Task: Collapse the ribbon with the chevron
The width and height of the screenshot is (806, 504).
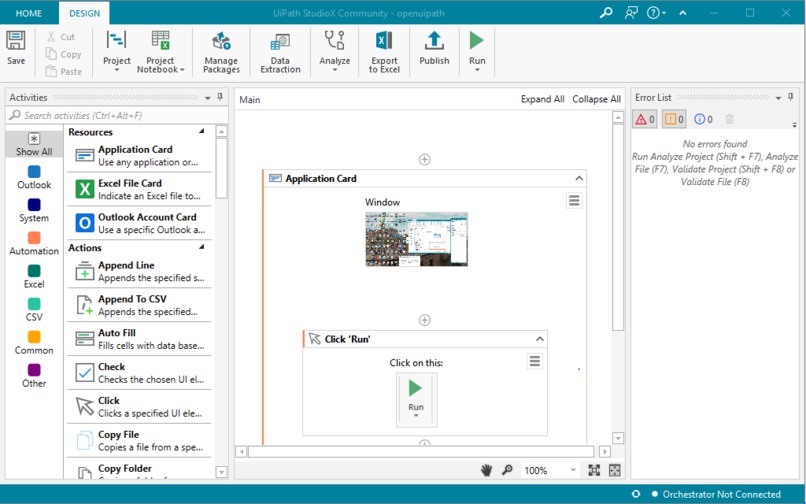Action: coord(683,13)
